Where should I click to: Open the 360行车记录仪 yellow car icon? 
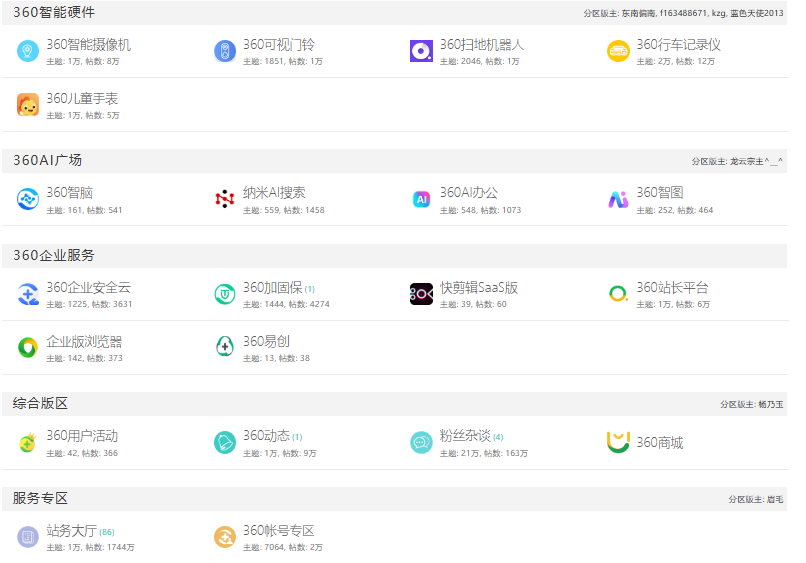(x=618, y=51)
